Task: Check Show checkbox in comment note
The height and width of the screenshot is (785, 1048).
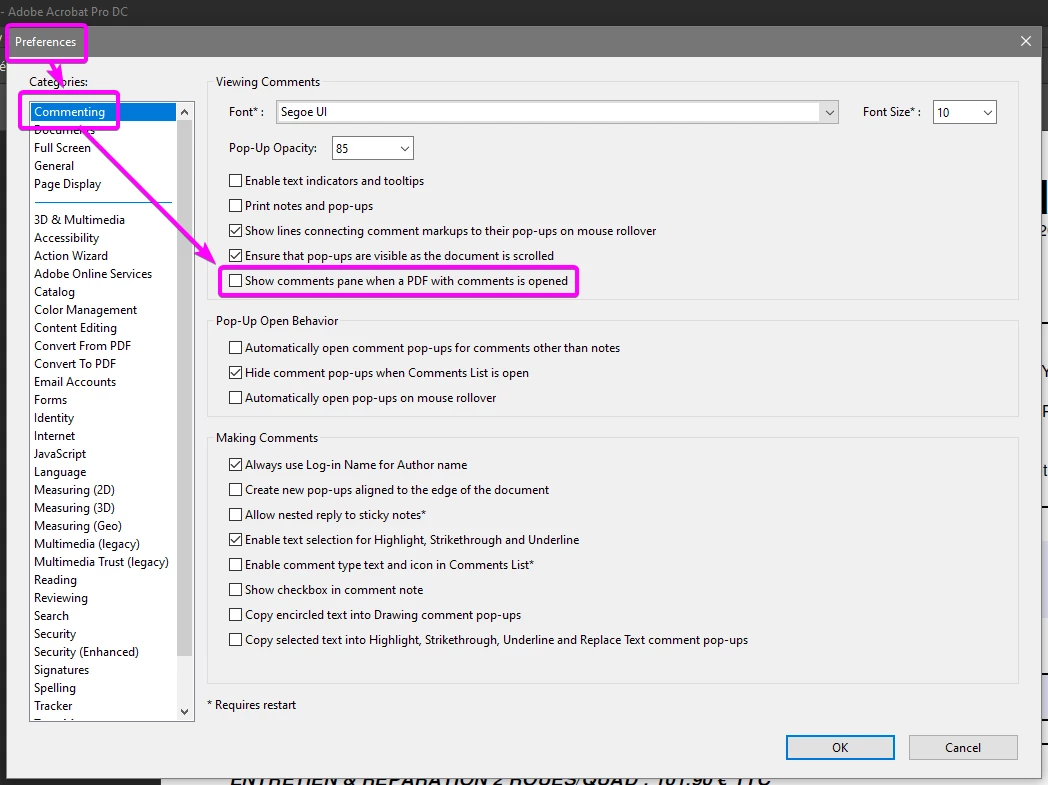Action: [x=235, y=590]
